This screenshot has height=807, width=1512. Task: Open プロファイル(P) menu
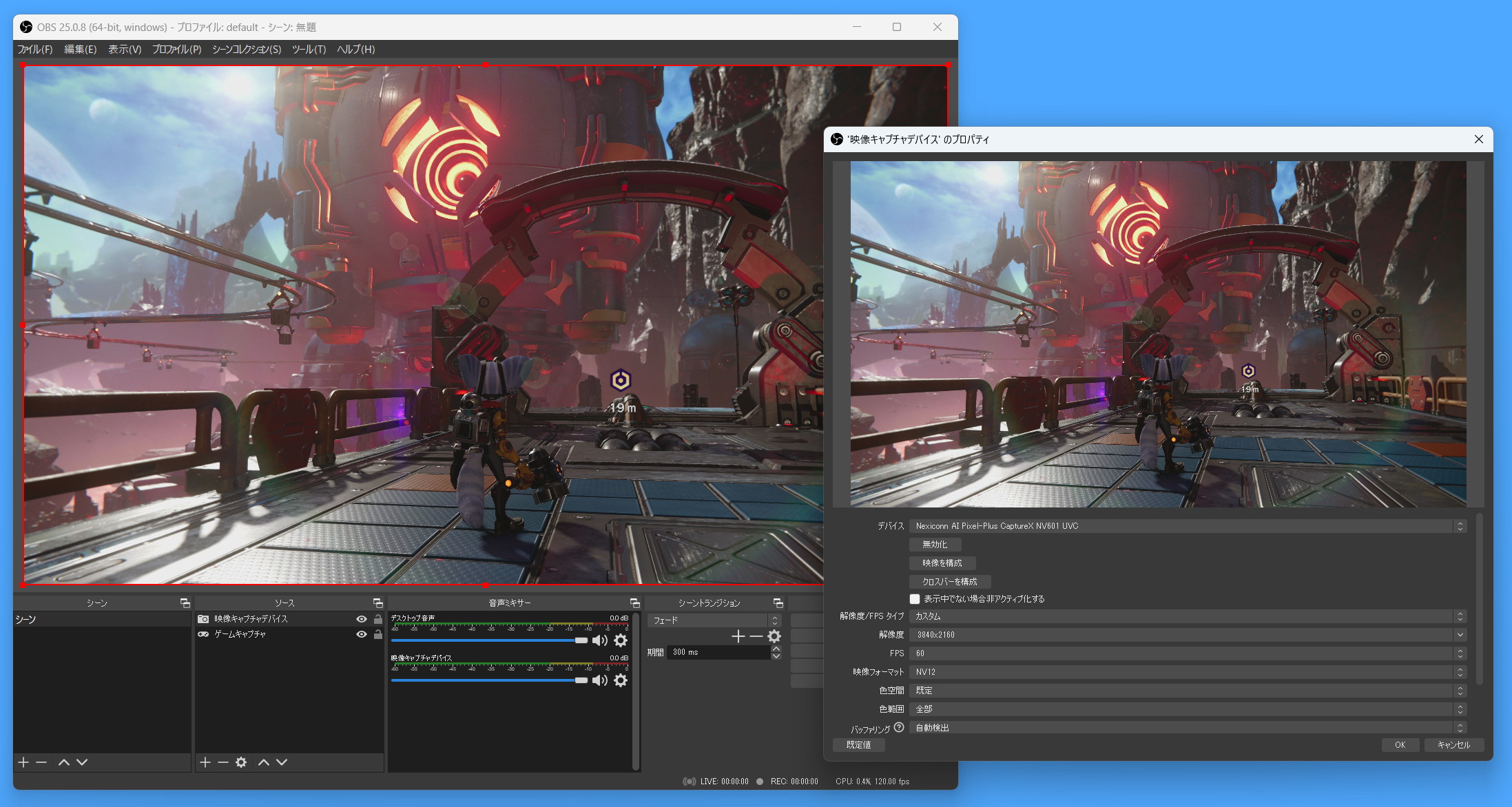176,50
